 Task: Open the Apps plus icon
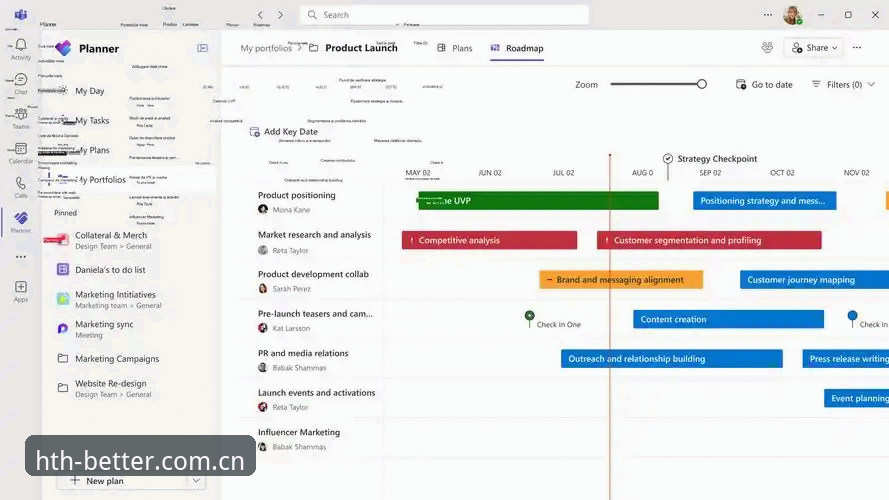(x=21, y=287)
